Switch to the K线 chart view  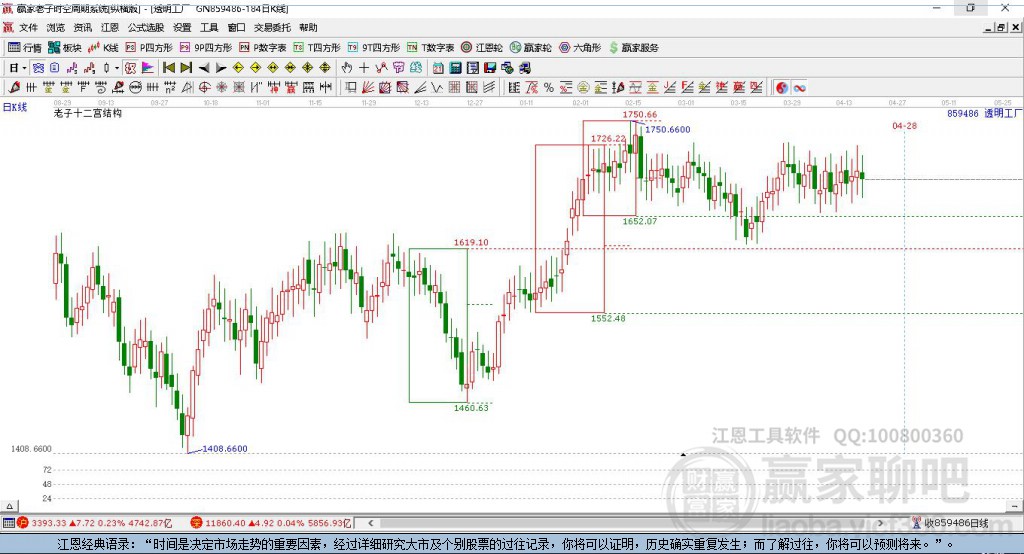click(103, 48)
